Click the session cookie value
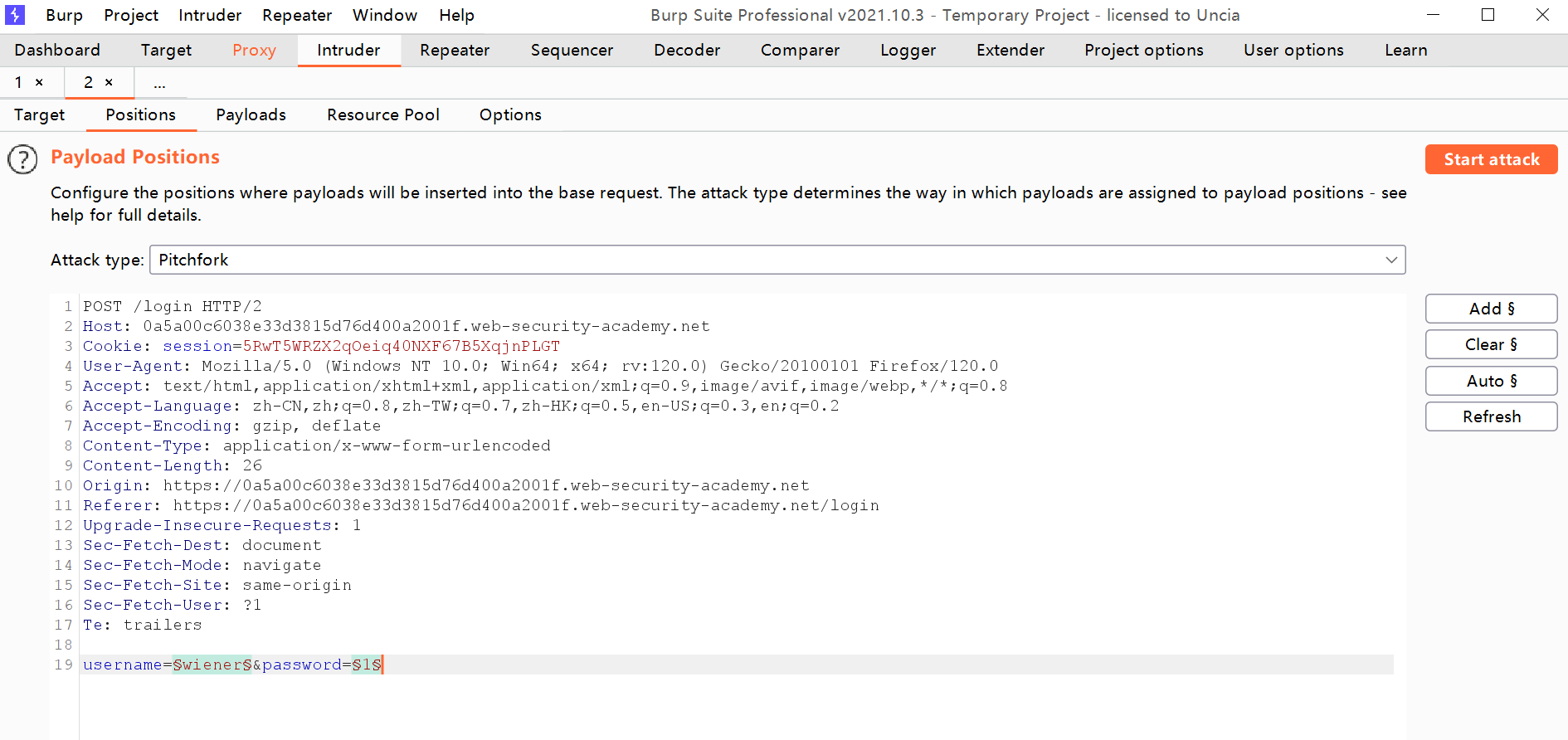The height and width of the screenshot is (740, 1568). (402, 346)
